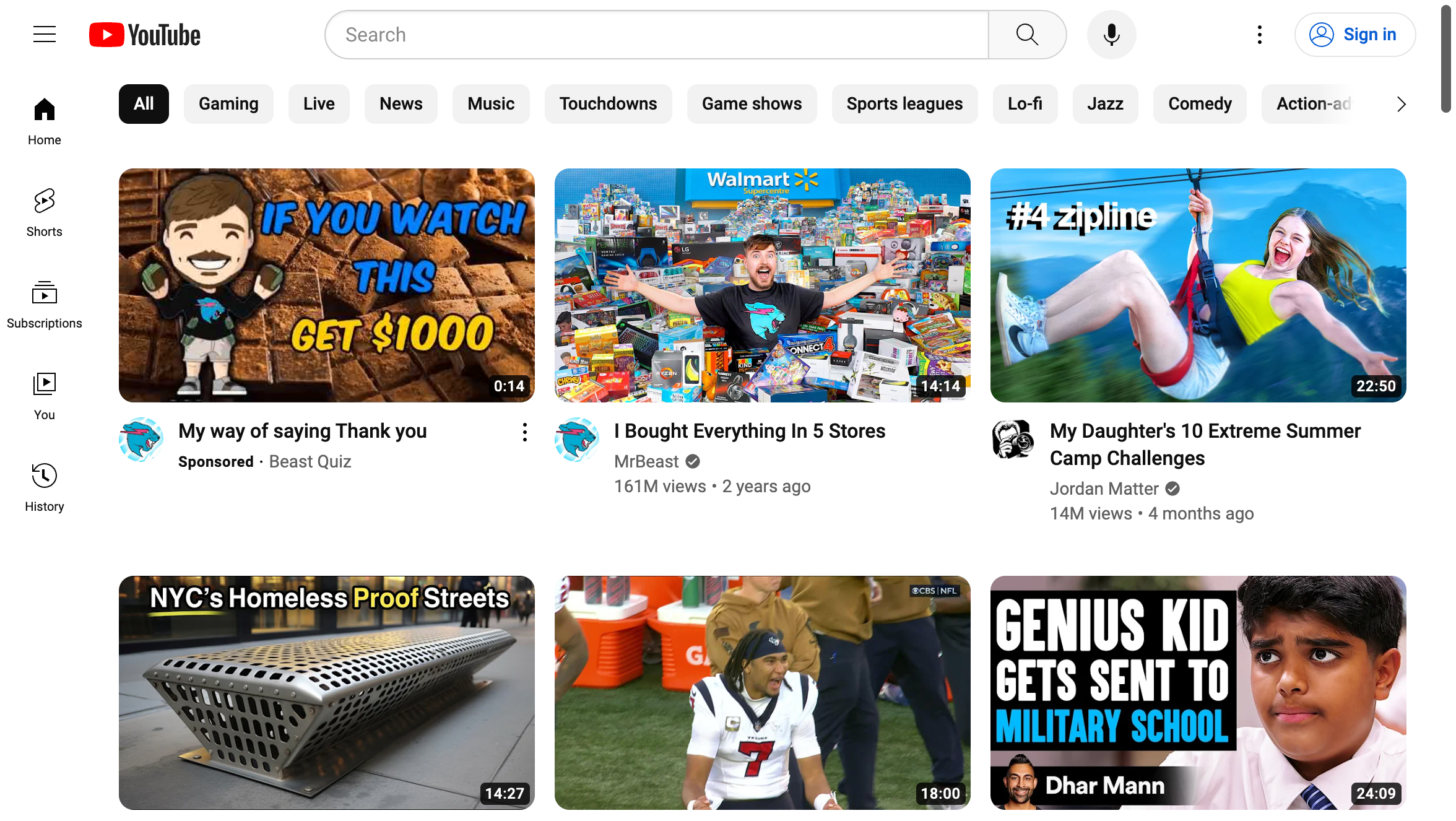Screen dimensions: 1456x821
Task: Open the NYC's Homeless Proof Streets thumbnail
Action: click(x=327, y=692)
